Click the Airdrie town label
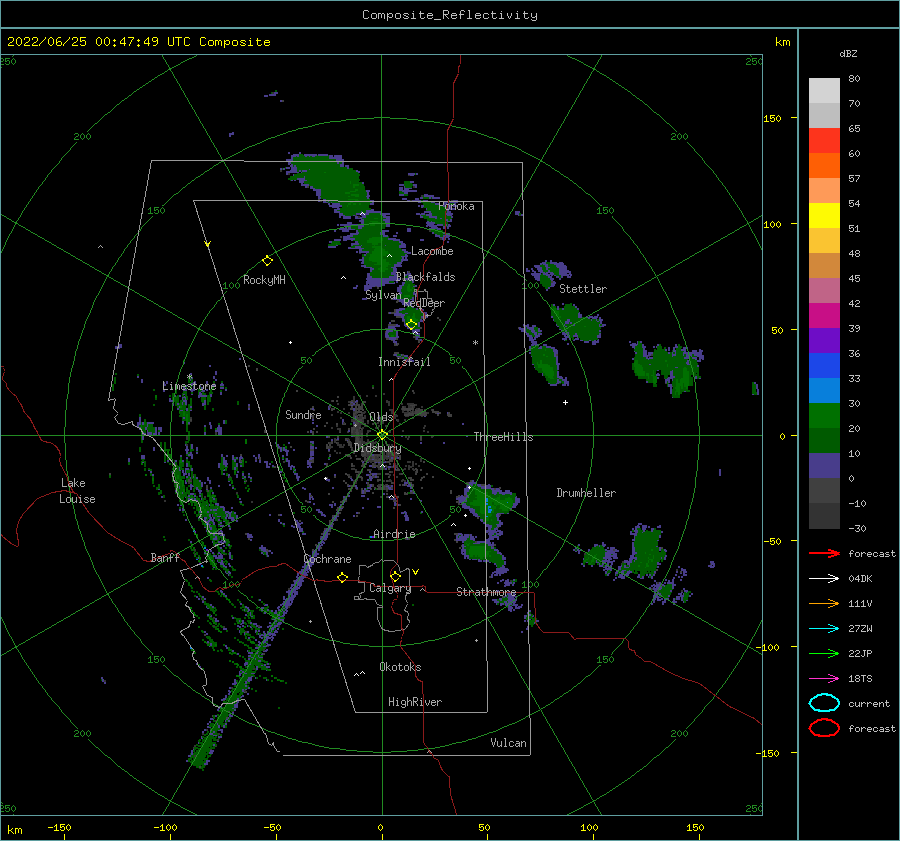Screen dimensions: 900x841 [x=394, y=534]
